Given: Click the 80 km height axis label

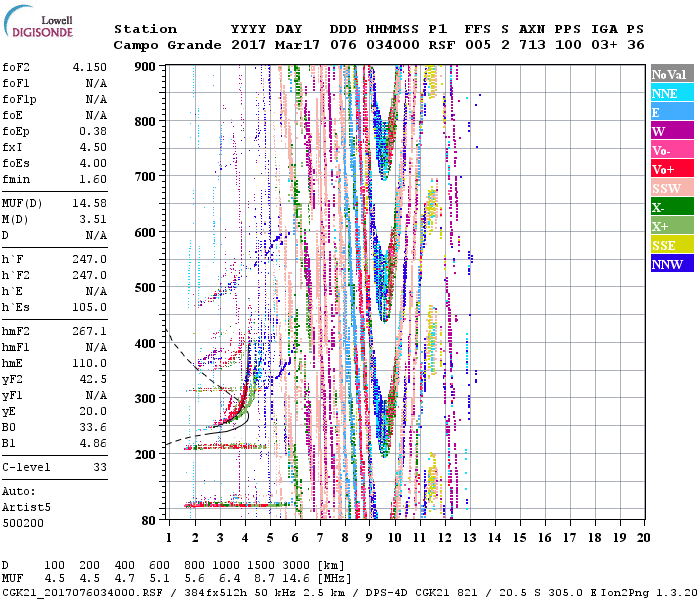Looking at the screenshot, I should click(148, 521).
